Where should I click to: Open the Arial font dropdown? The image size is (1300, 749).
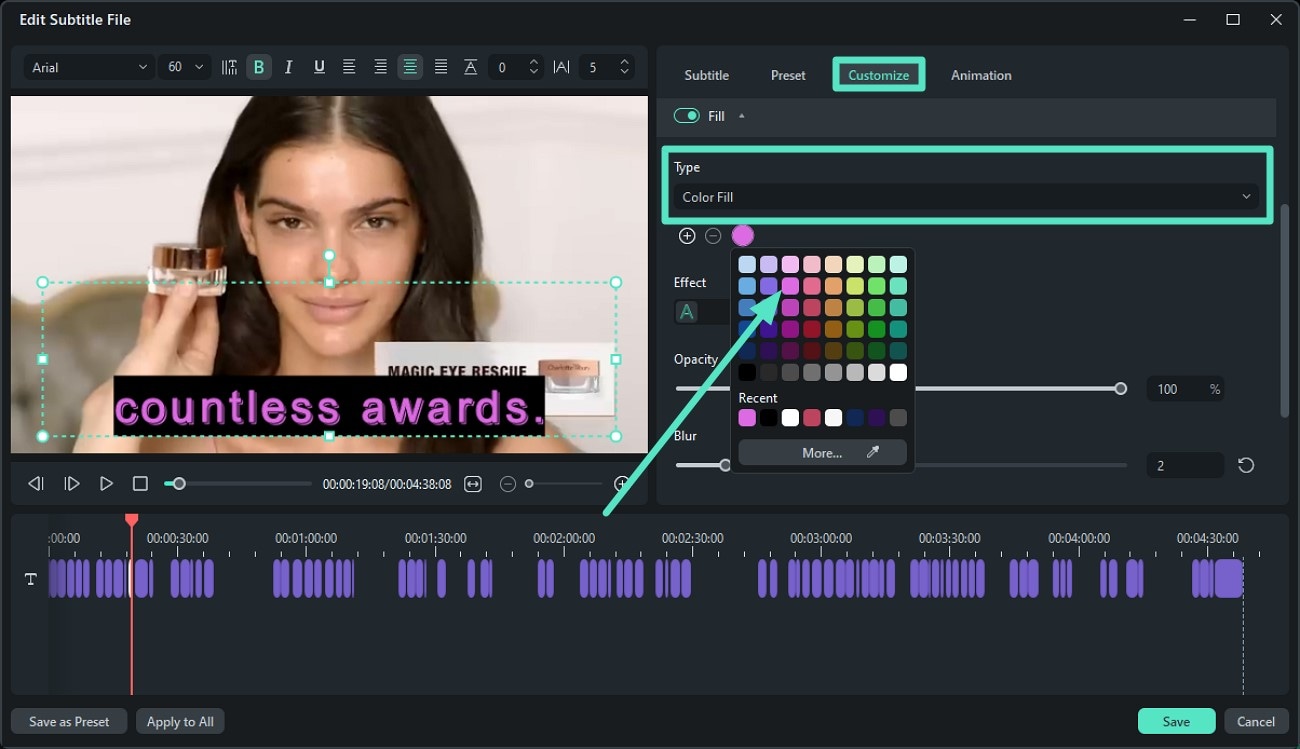pos(90,67)
